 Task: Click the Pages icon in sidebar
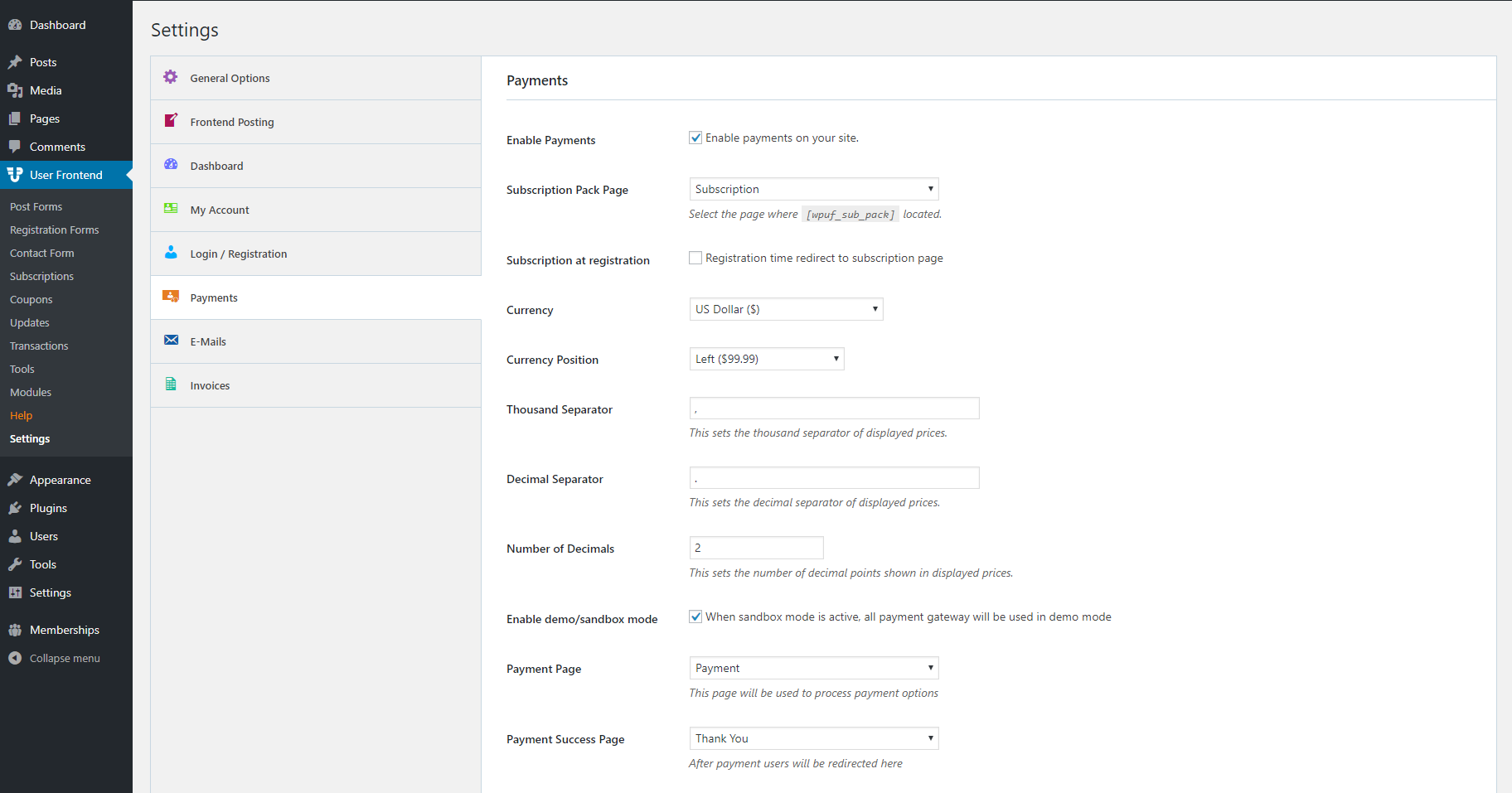(x=15, y=118)
